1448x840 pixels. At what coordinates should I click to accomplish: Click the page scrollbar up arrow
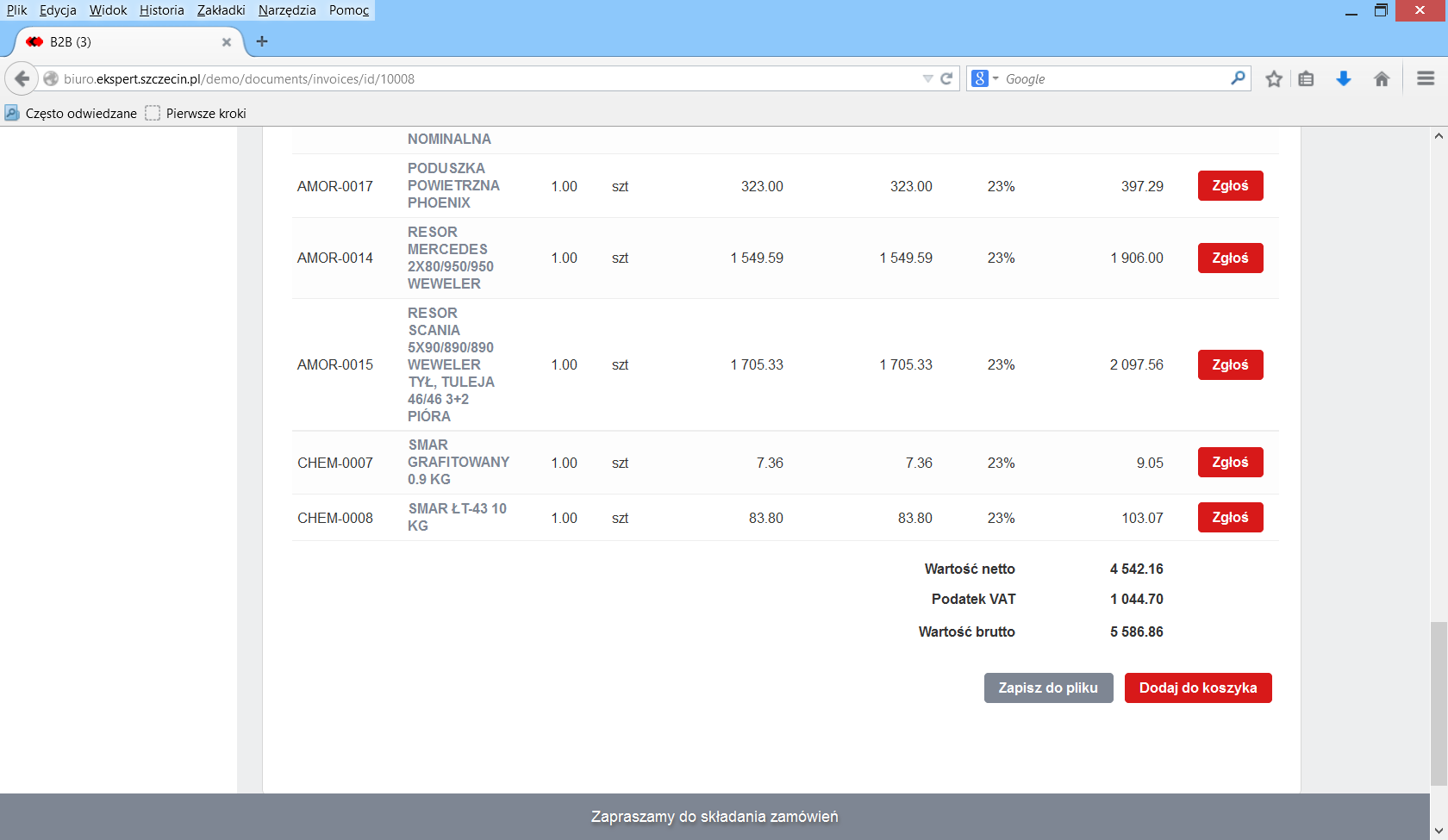coord(1439,136)
